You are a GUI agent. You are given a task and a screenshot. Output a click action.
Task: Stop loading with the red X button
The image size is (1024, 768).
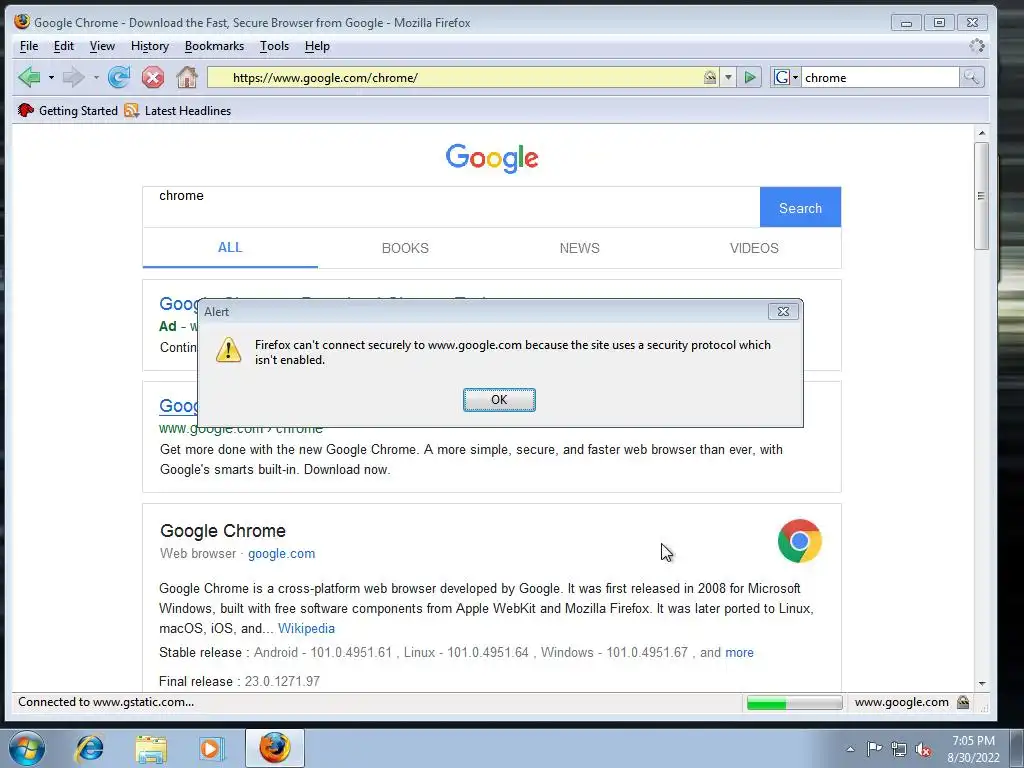pos(153,77)
